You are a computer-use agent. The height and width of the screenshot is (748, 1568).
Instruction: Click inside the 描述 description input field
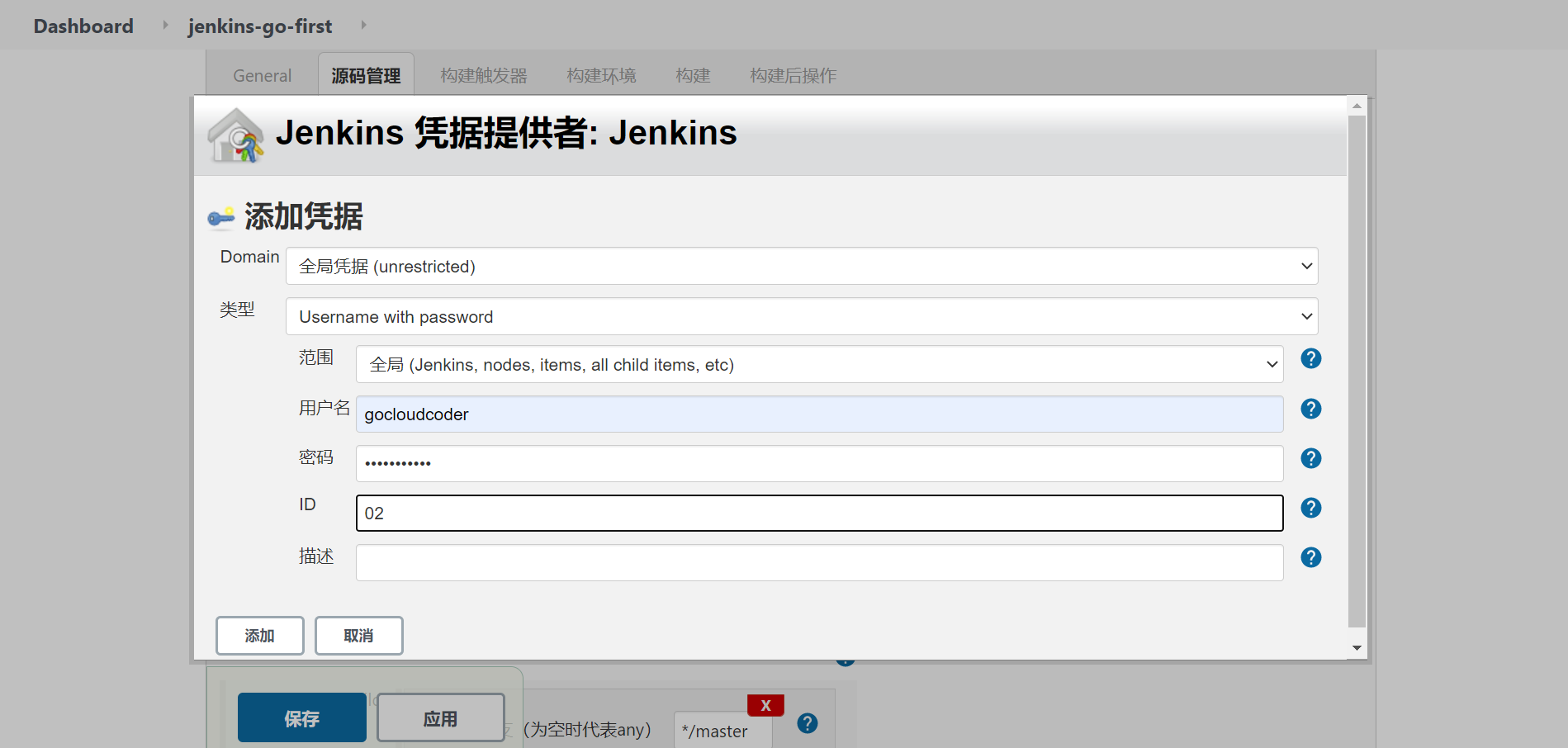[817, 562]
